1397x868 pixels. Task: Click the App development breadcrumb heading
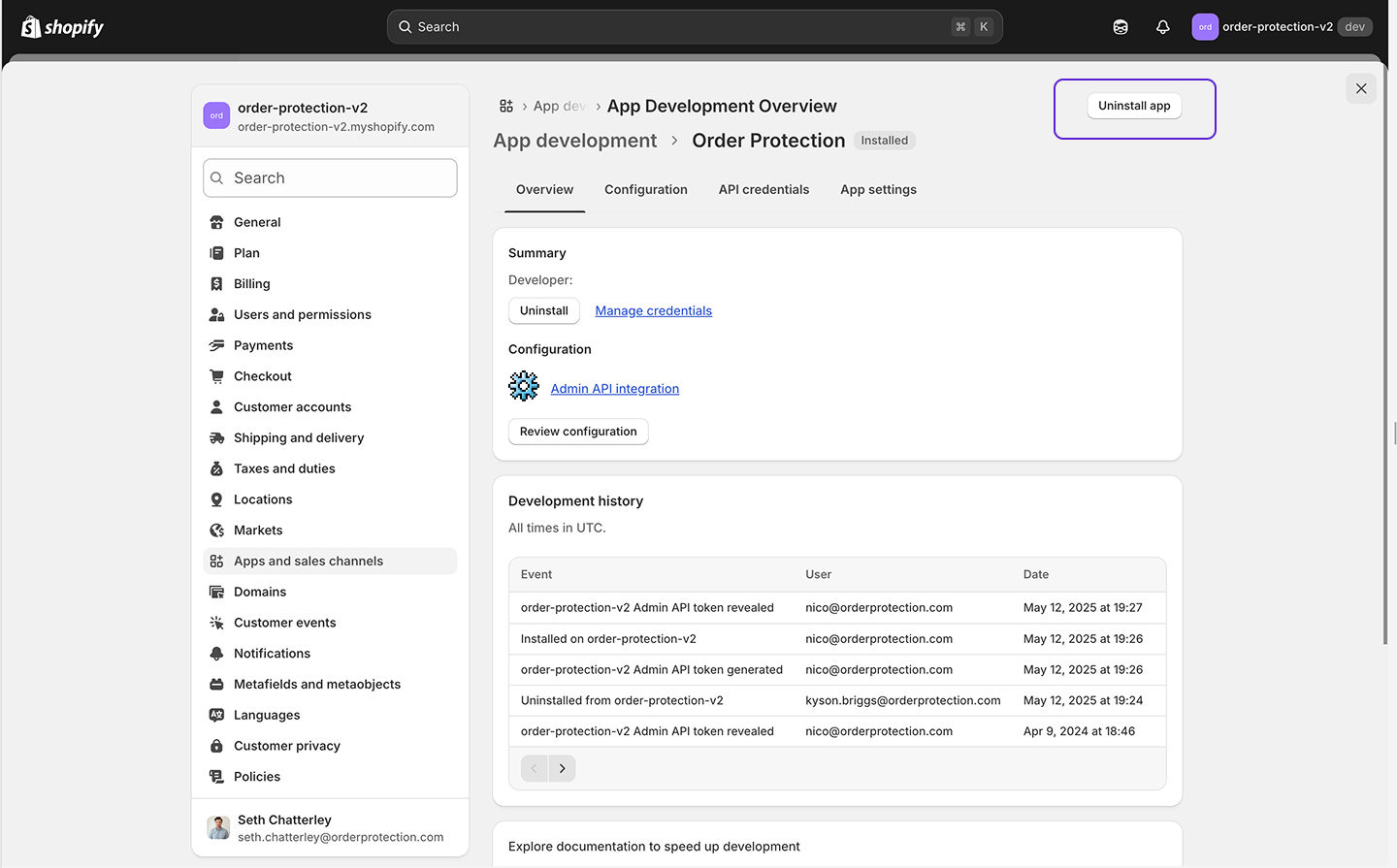point(574,141)
